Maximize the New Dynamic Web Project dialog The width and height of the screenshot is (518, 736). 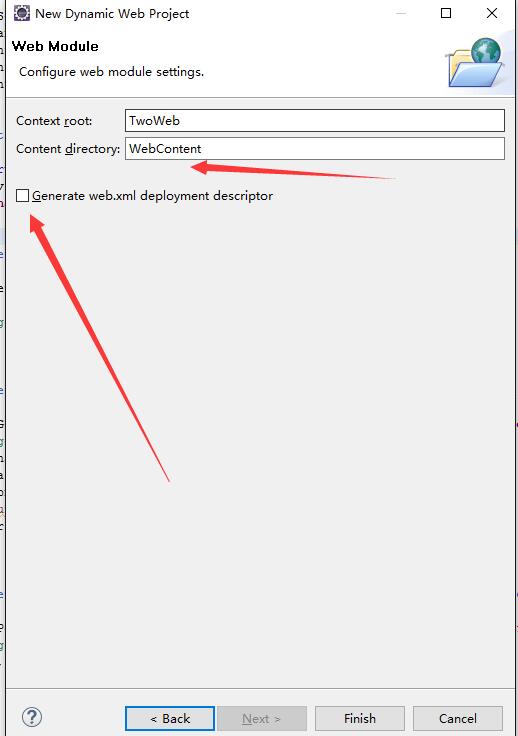coord(446,13)
